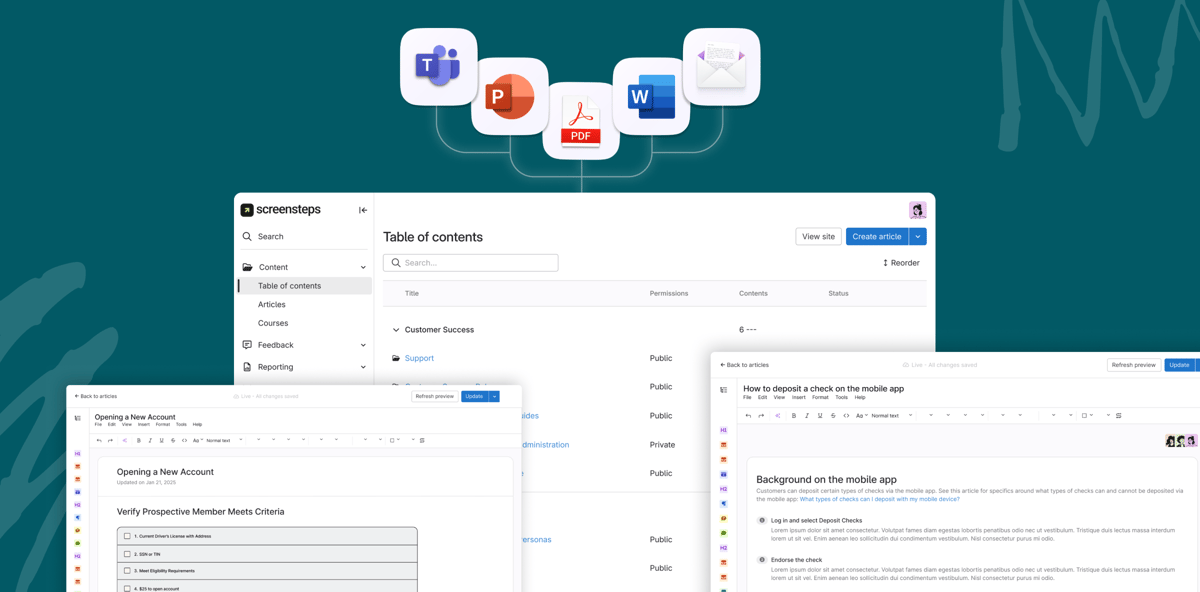Click the collaborator avatars in the mobile app editor

(x=1181, y=441)
